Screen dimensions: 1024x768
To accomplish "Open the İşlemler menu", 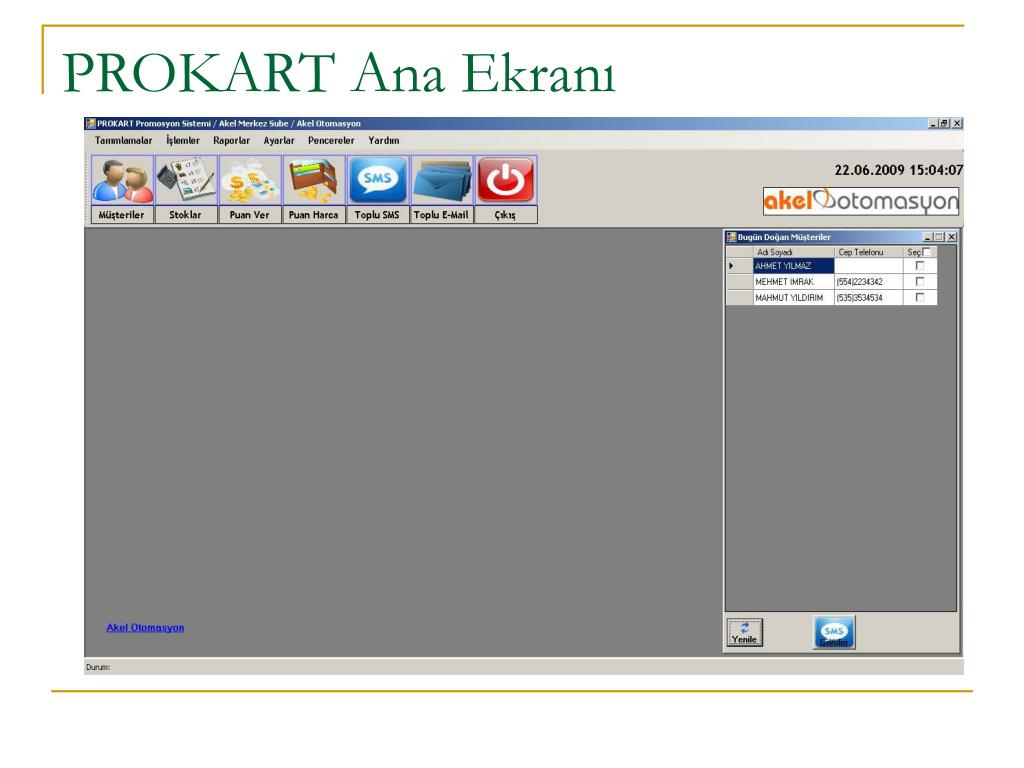I will 183,140.
